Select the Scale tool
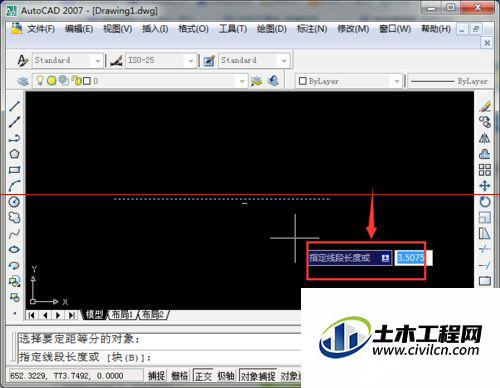 tap(485, 218)
